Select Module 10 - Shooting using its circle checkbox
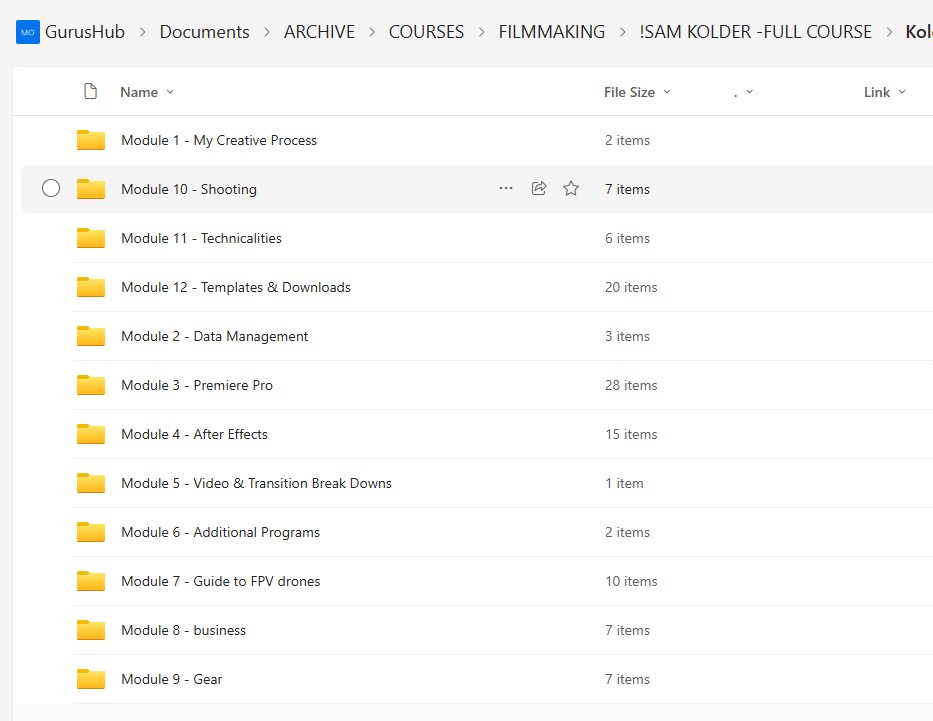 coord(51,189)
